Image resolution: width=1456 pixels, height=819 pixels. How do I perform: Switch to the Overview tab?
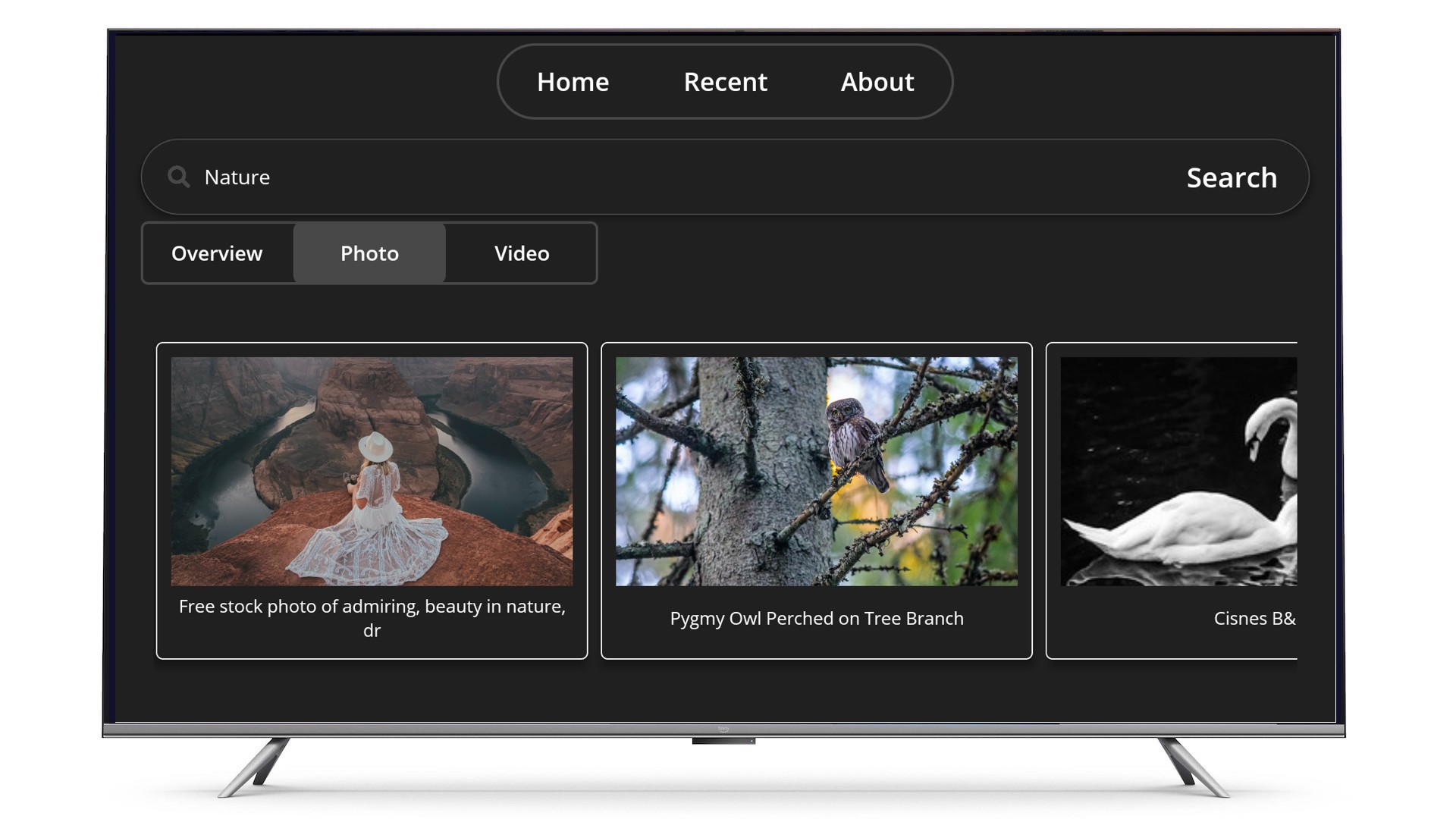click(x=217, y=253)
